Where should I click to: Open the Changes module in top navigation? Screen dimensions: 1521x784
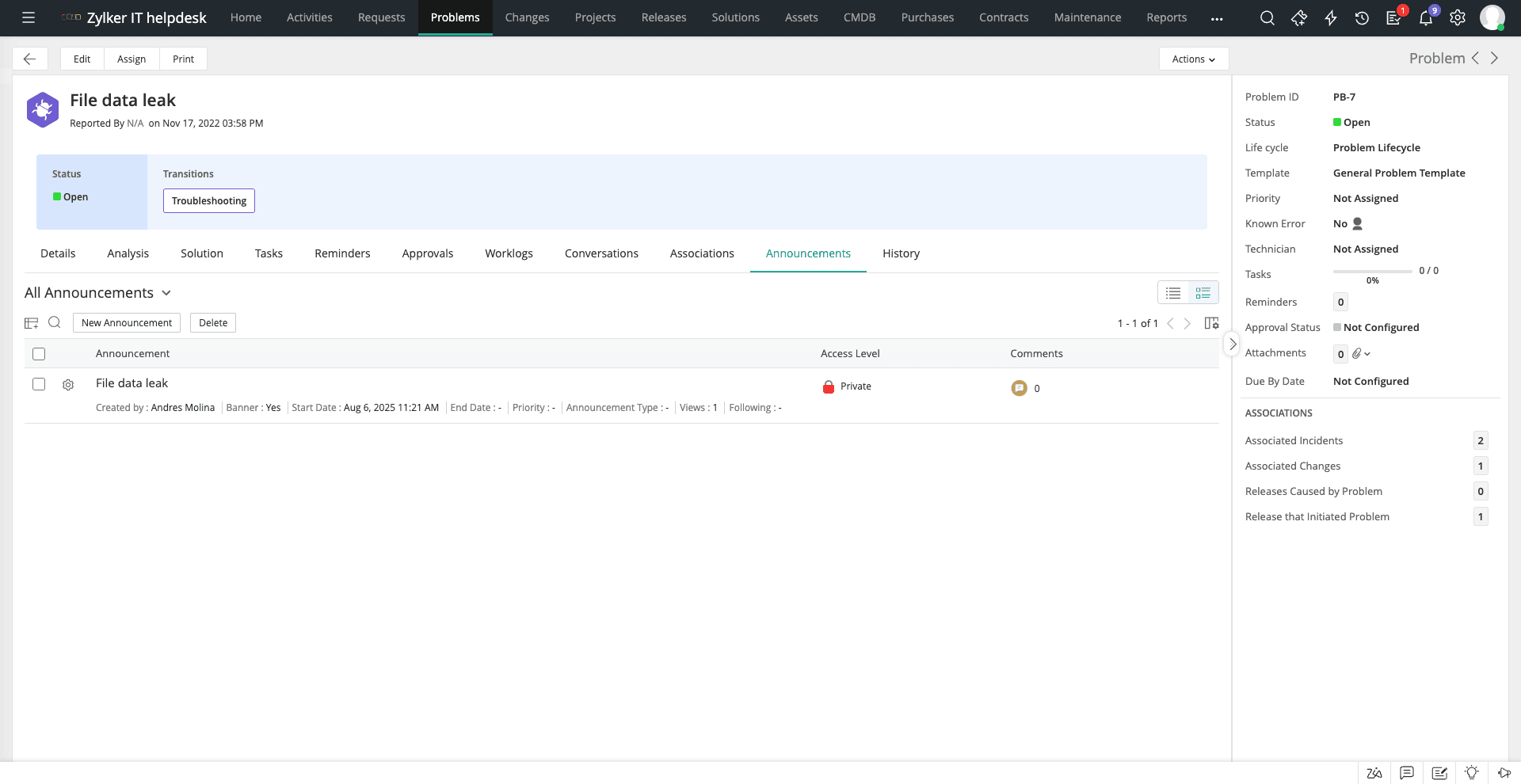pyautogui.click(x=527, y=17)
